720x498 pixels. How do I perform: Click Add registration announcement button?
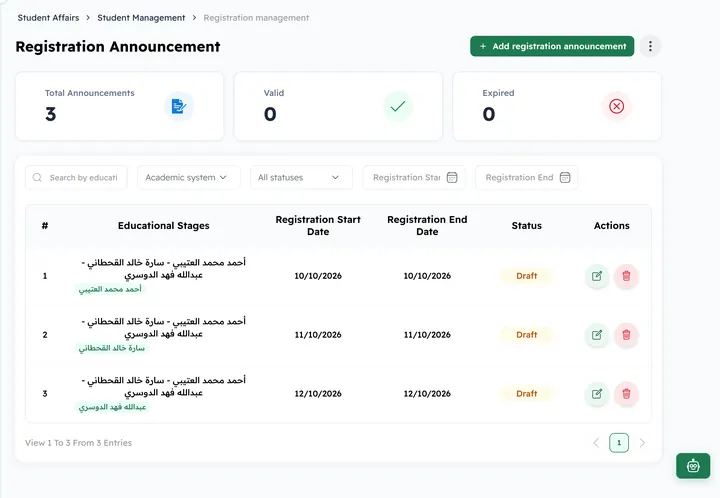coord(552,46)
